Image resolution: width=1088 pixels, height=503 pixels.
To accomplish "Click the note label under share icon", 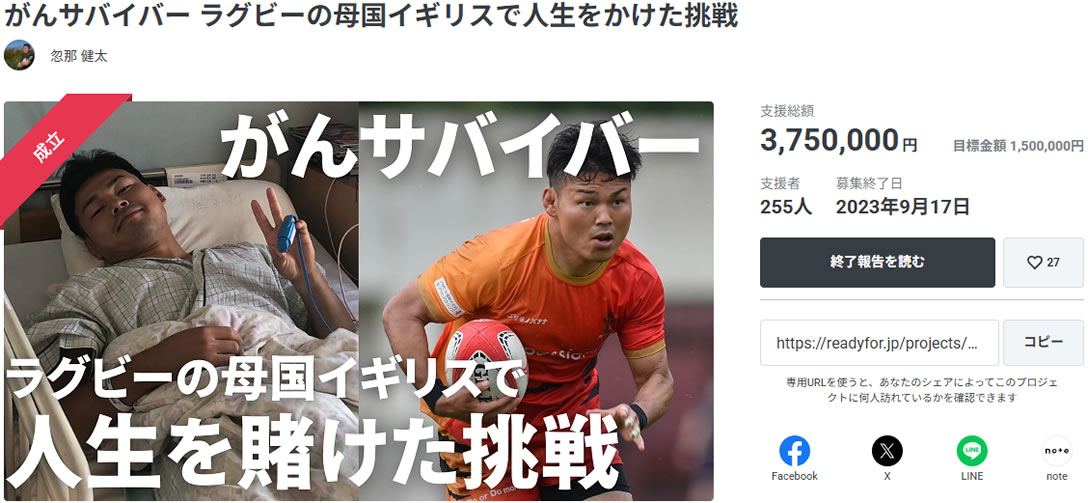I will pos(1057,477).
